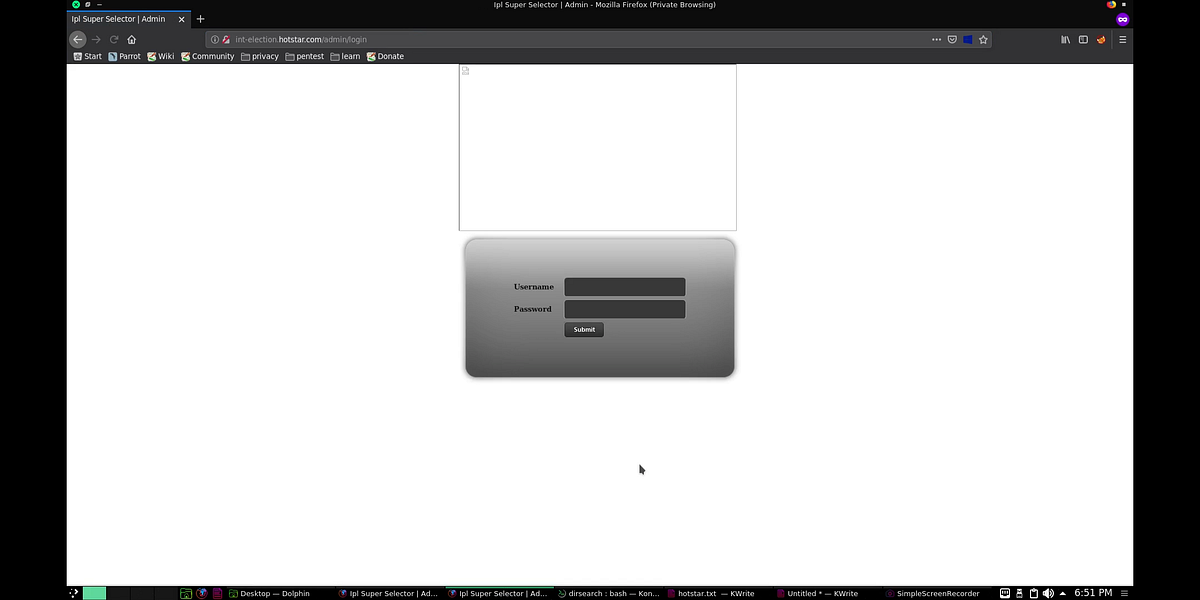Screen dimensions: 1200x600
Task: Close the Ipl Super Selector tab
Action: tap(181, 19)
